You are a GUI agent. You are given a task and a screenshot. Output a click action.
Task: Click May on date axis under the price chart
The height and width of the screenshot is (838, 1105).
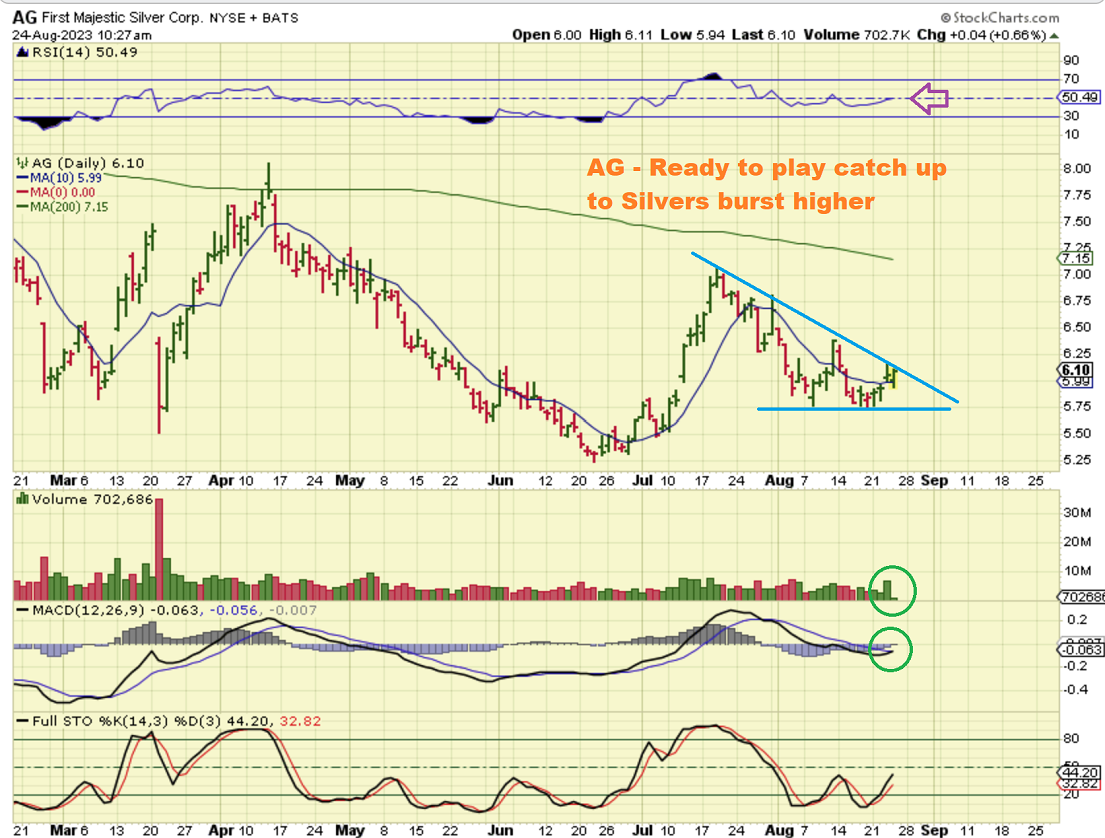350,481
